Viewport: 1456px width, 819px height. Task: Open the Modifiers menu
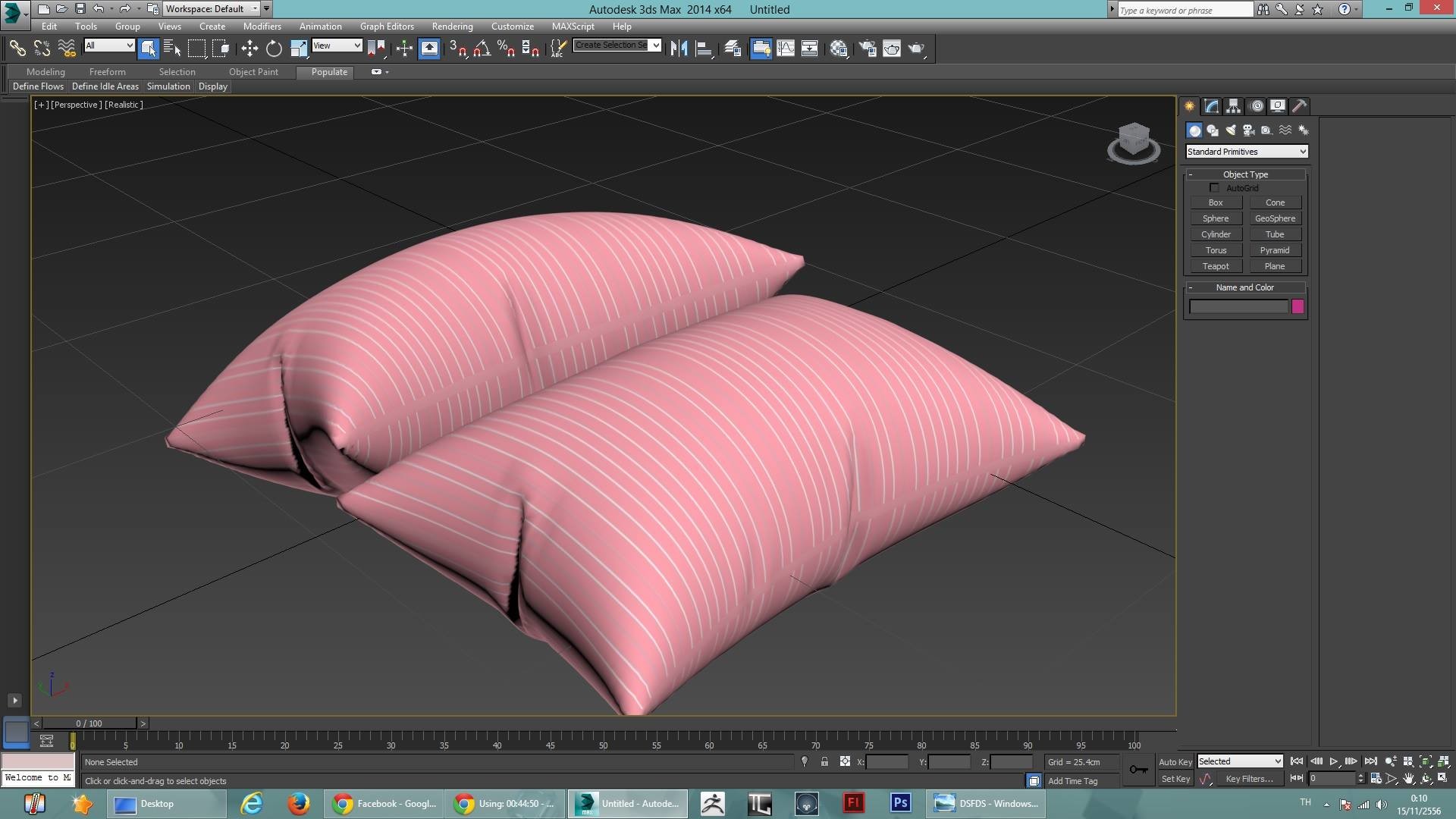coord(262,26)
